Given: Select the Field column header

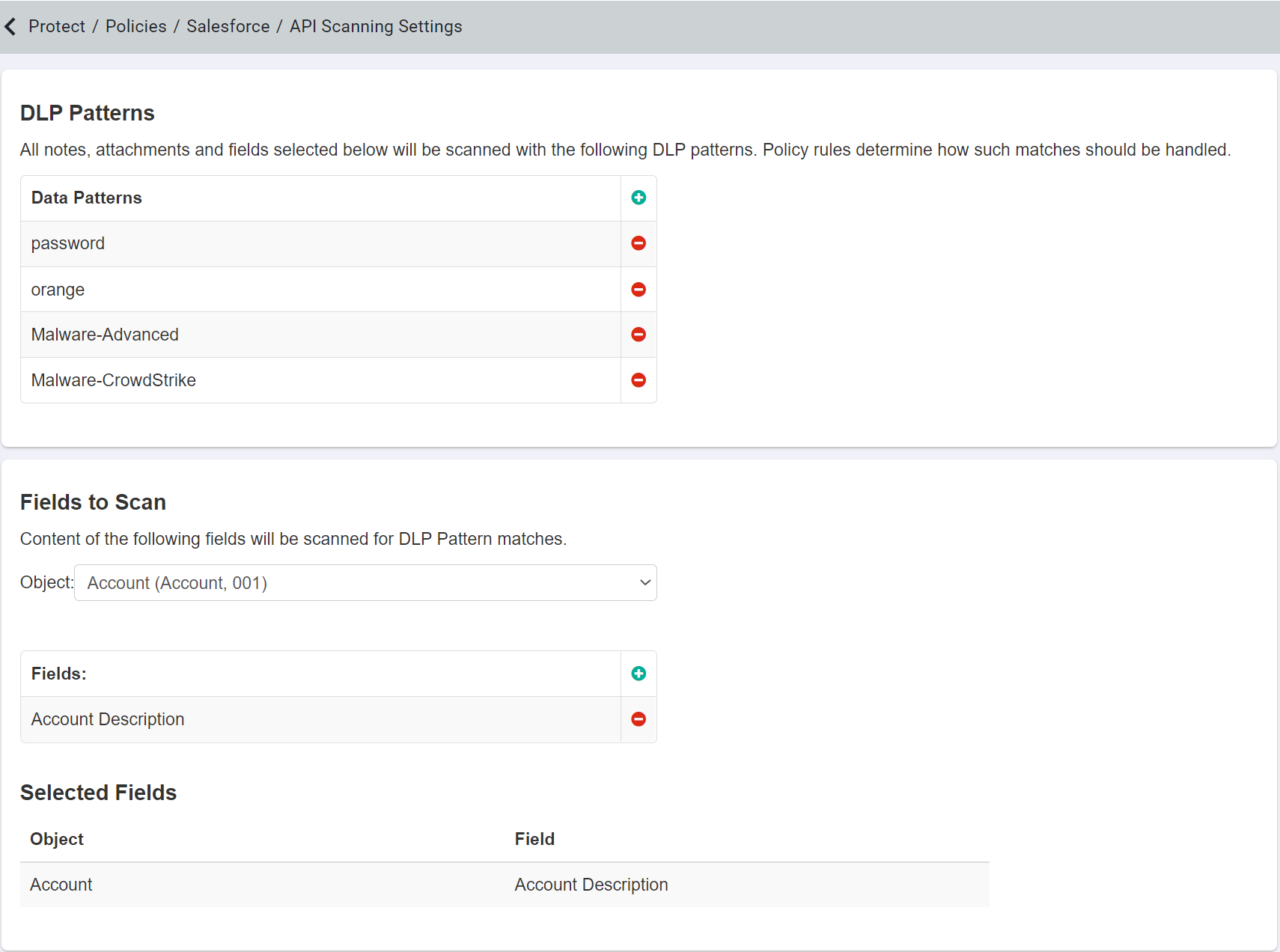Looking at the screenshot, I should (x=534, y=839).
